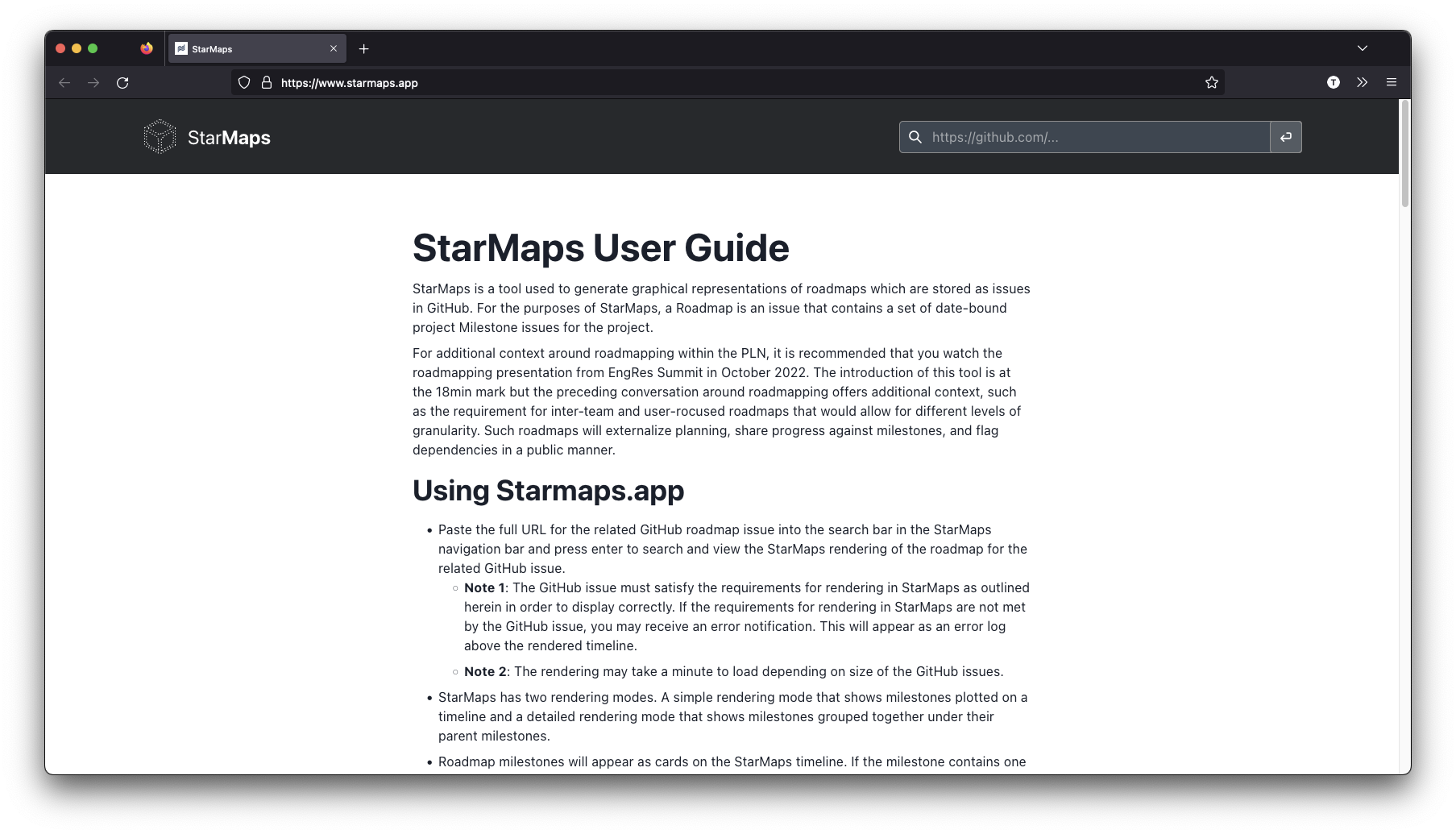Close the StarMaps tab
This screenshot has width=1456, height=834.
[x=333, y=48]
